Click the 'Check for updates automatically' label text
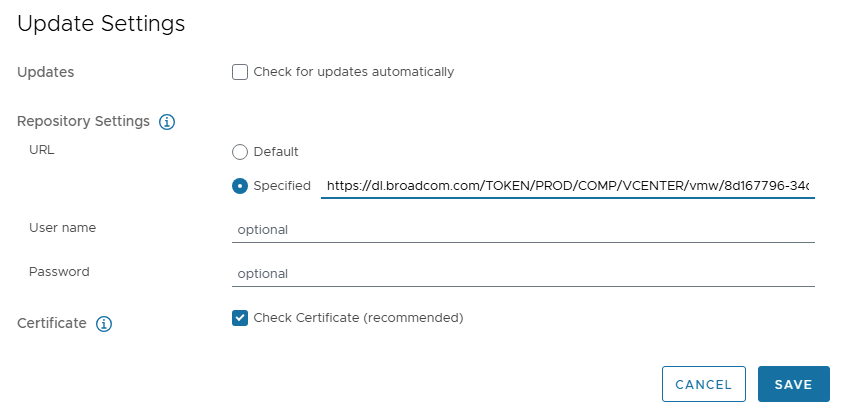 pyautogui.click(x=353, y=72)
